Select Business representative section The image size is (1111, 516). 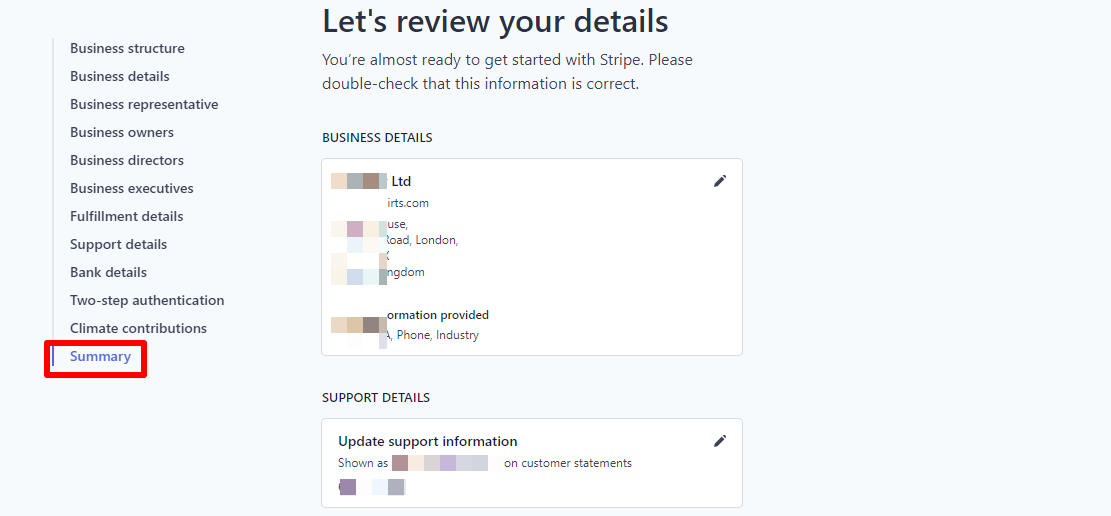pyautogui.click(x=144, y=104)
